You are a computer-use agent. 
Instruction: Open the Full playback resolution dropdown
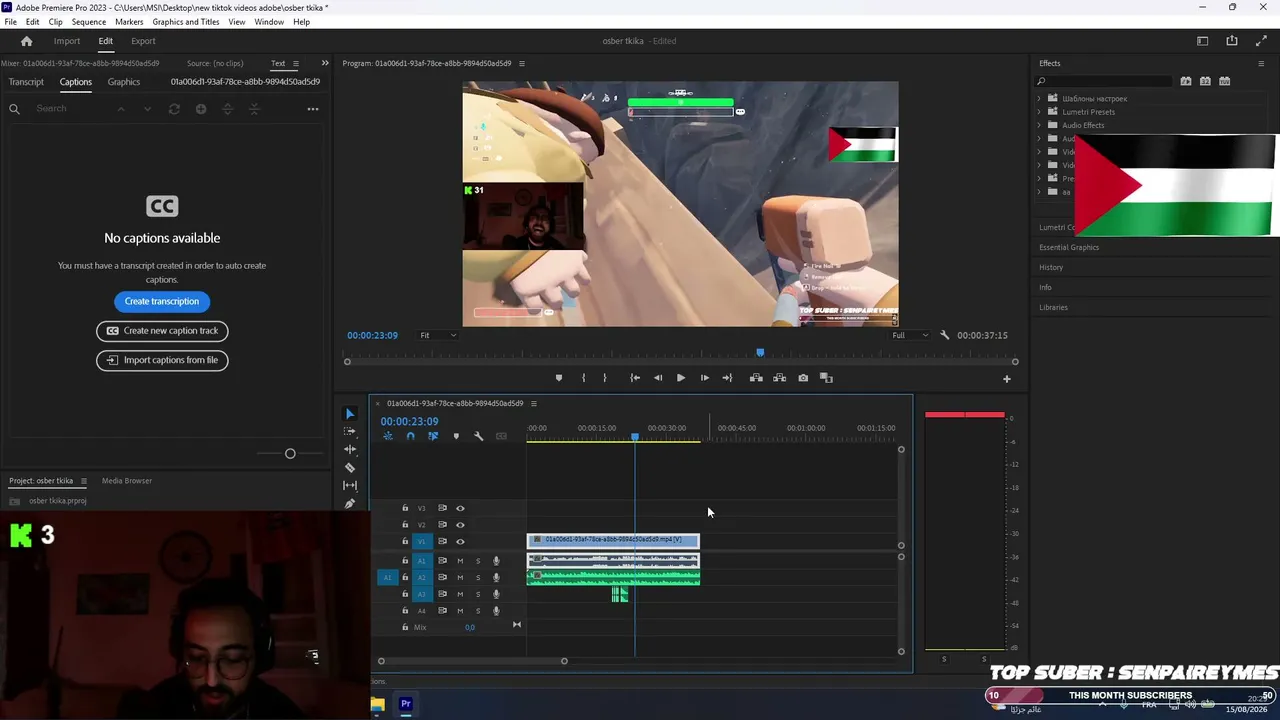910,335
